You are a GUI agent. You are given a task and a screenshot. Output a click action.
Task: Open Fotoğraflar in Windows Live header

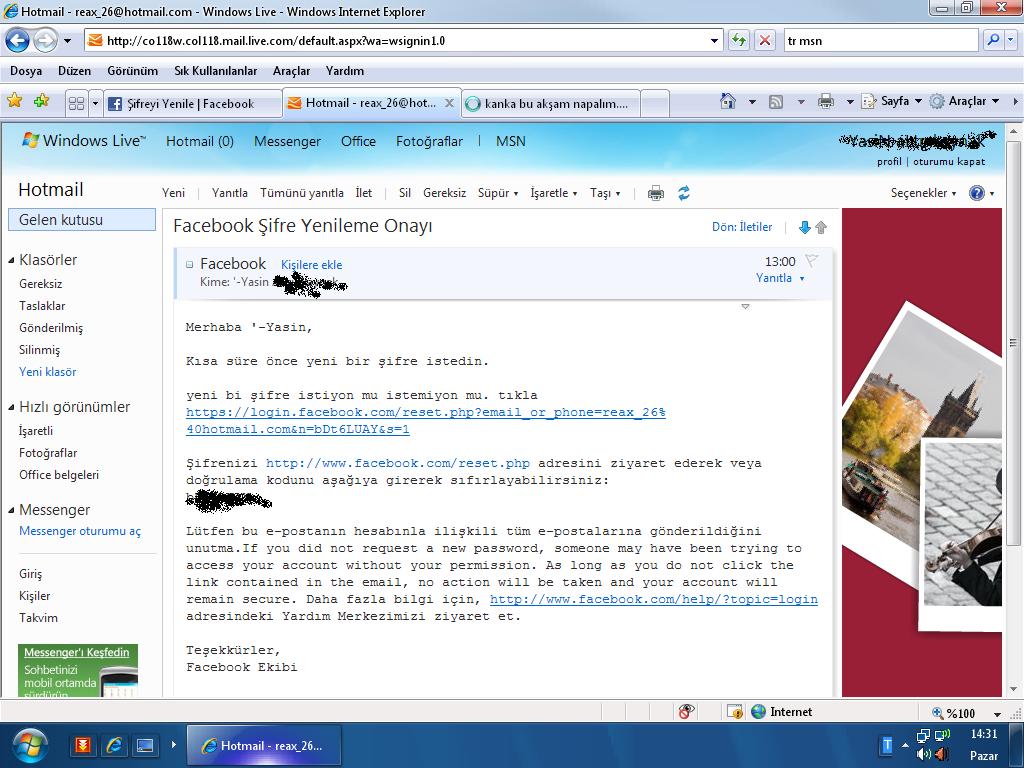pos(429,141)
